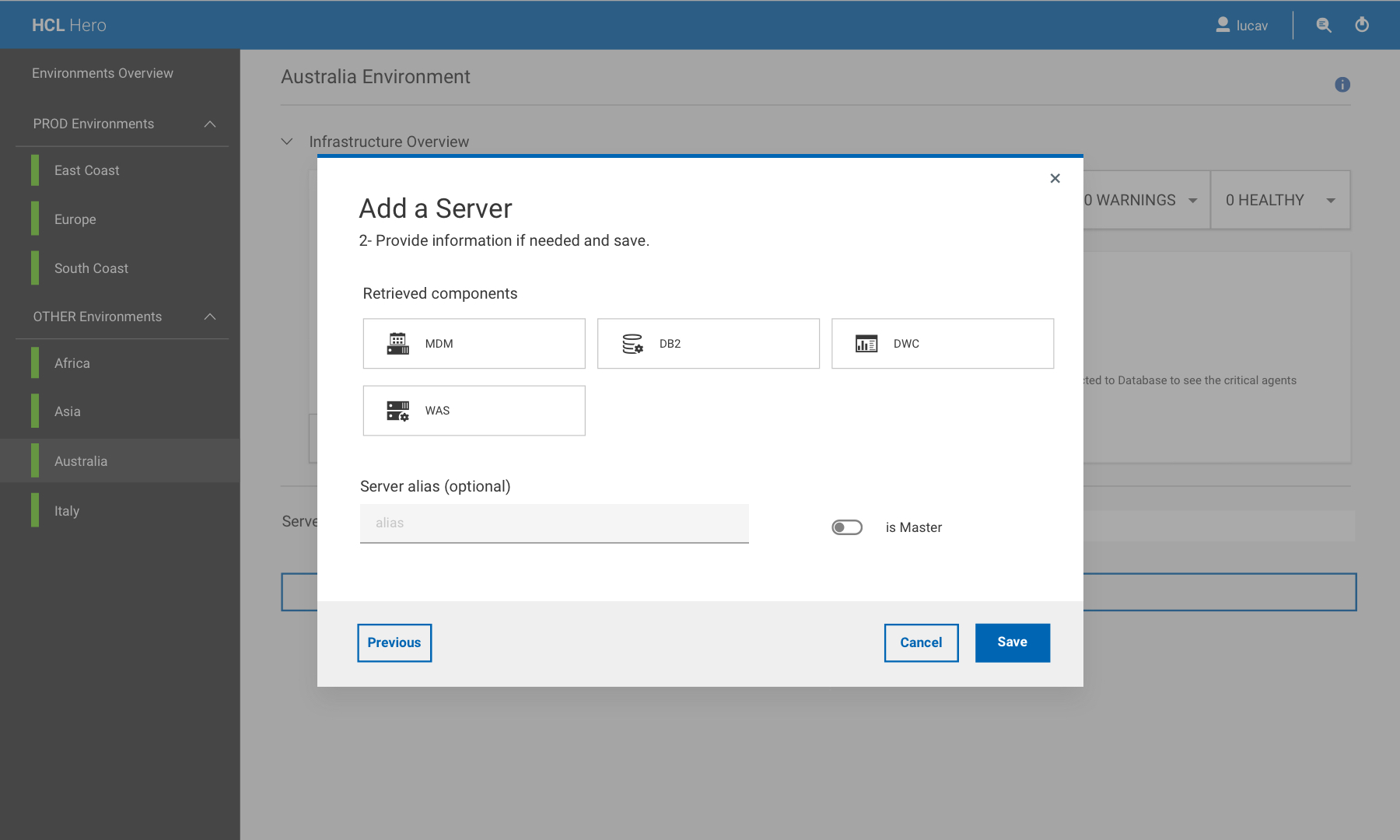
Task: Focus the Server alias input field
Action: pyautogui.click(x=554, y=523)
